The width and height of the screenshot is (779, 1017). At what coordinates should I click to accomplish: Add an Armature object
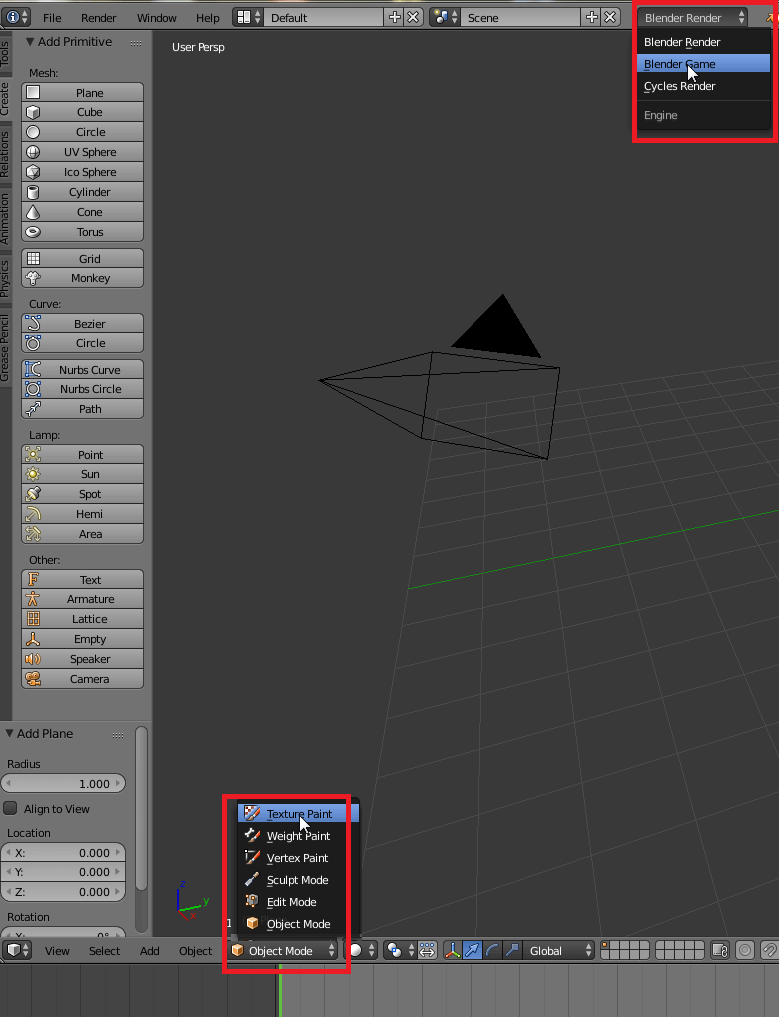coord(82,599)
